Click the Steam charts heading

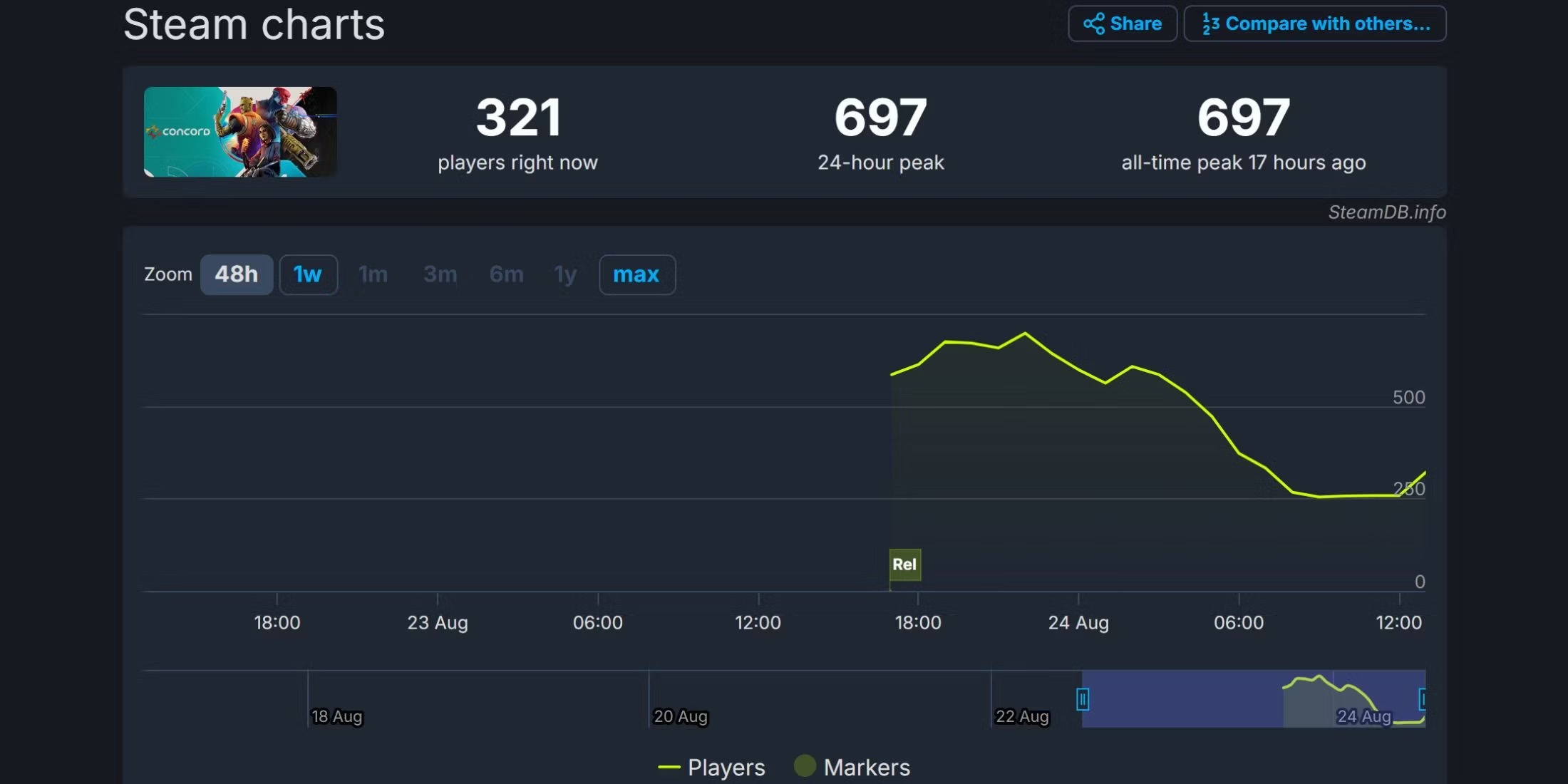click(x=254, y=25)
